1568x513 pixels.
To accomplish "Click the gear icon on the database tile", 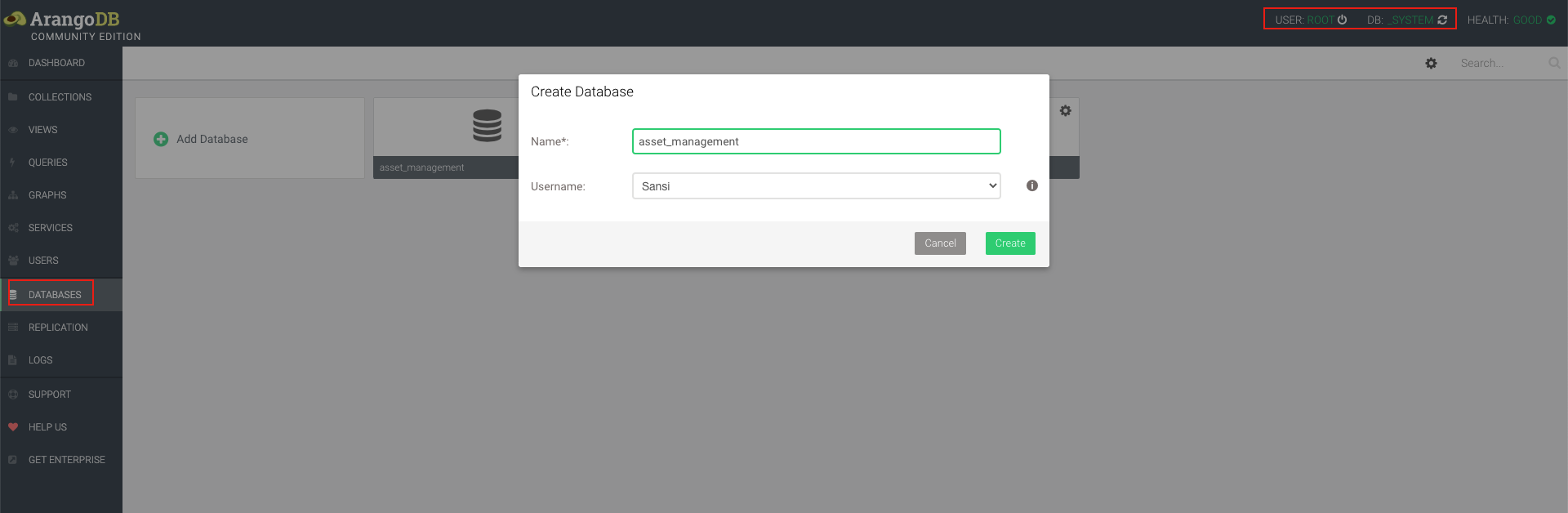I will pos(1066,110).
